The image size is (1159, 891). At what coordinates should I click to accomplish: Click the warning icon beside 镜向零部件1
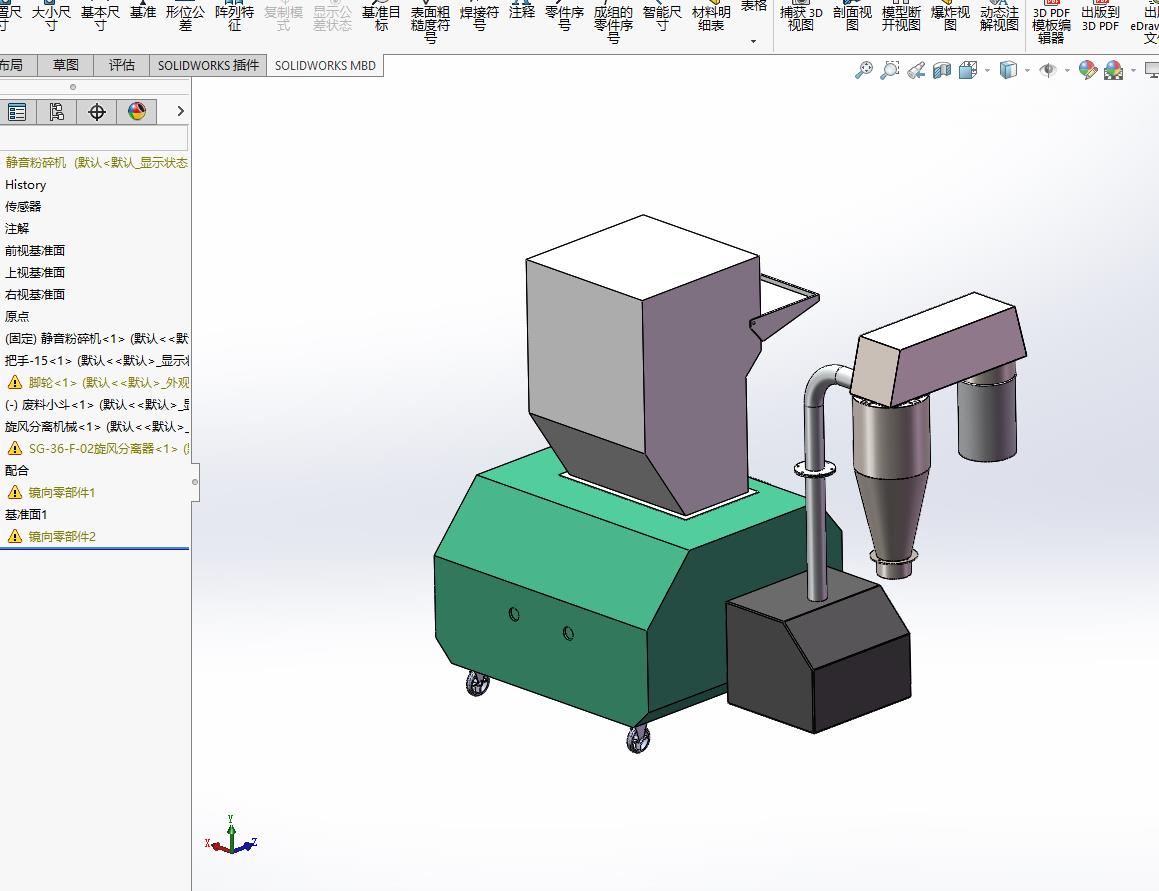point(14,492)
